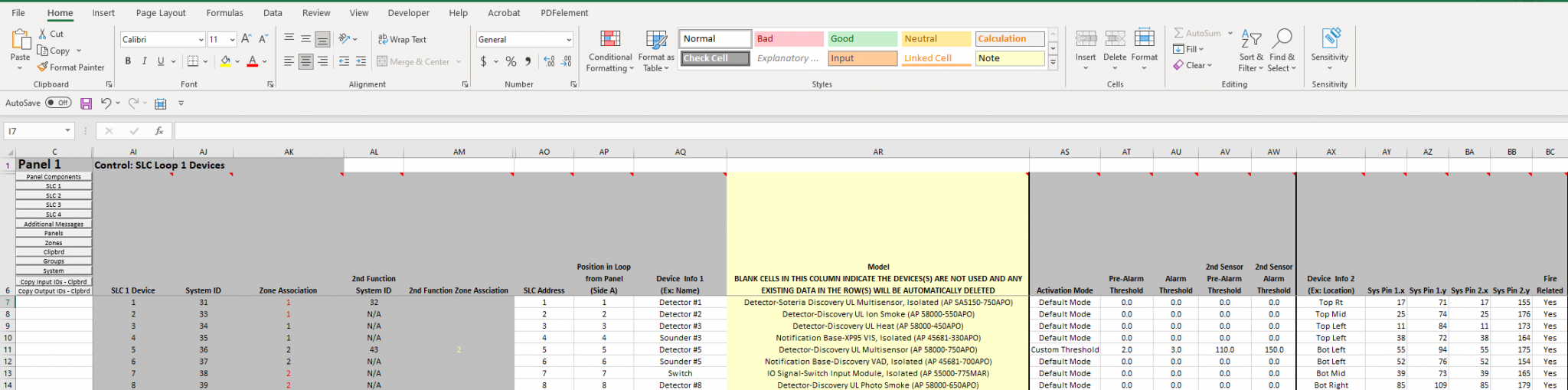Expand the General number format dropdown
The height and width of the screenshot is (390, 1568).
569,40
